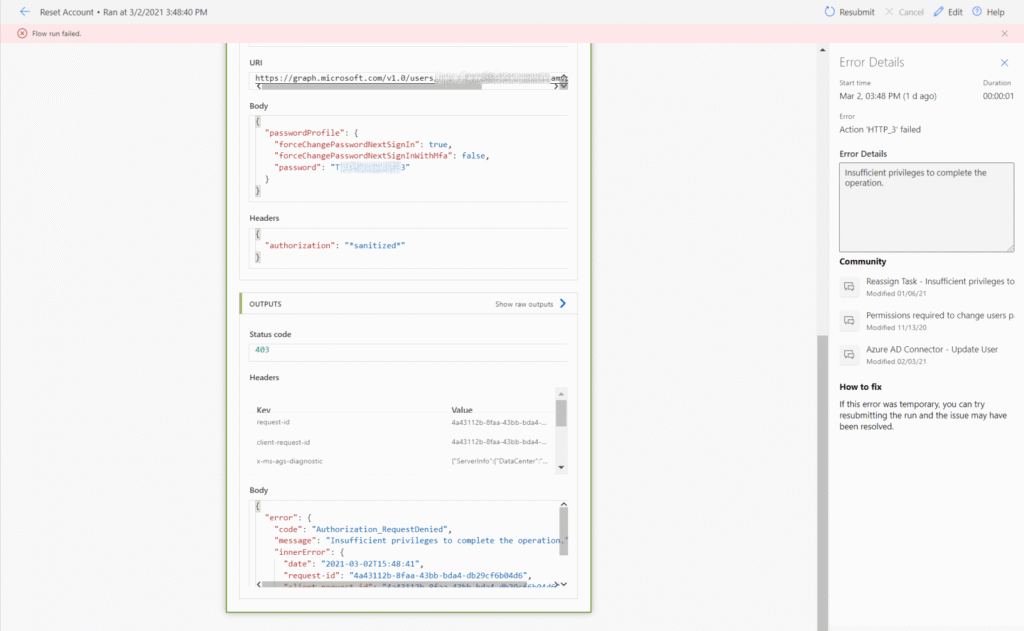This screenshot has width=1024, height=631.
Task: Open Azure AD Connector - Update User post
Action: (x=932, y=349)
